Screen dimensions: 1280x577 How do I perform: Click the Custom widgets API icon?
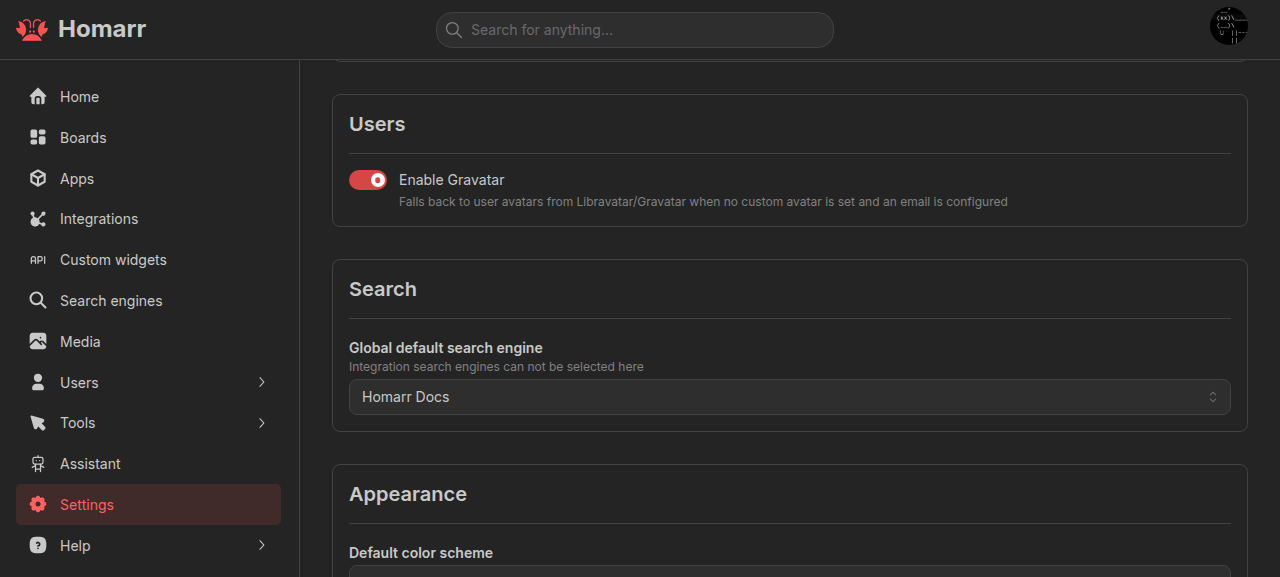point(38,260)
